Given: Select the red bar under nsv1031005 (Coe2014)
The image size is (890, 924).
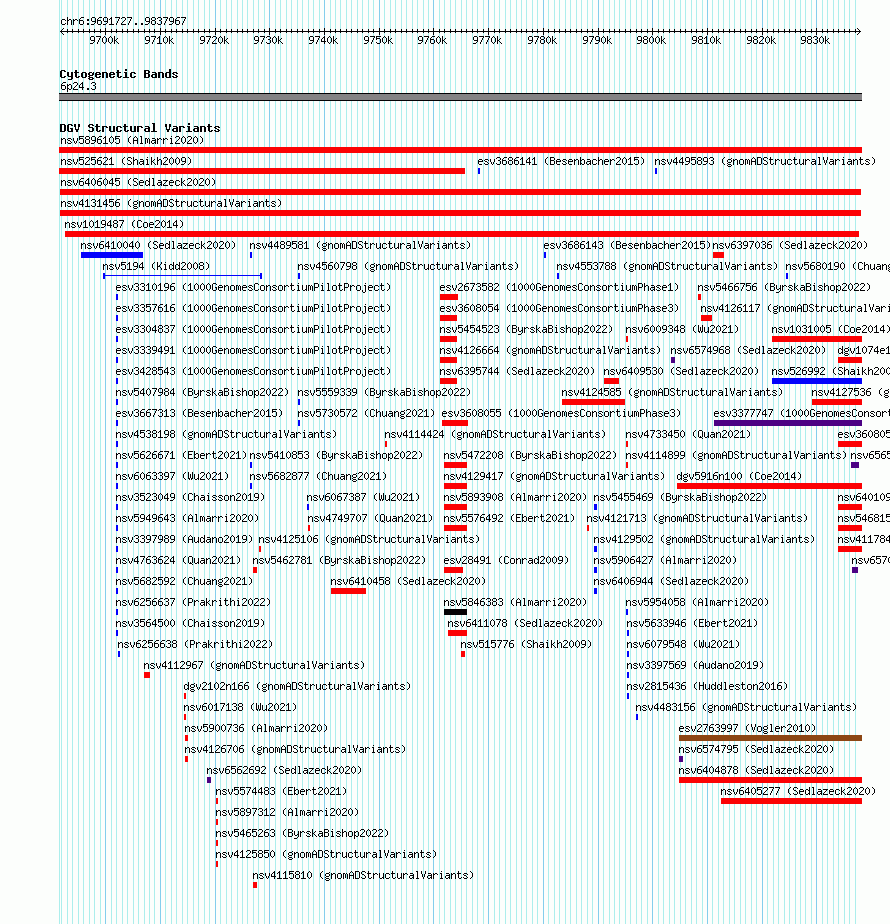Looking at the screenshot, I should point(817,339).
